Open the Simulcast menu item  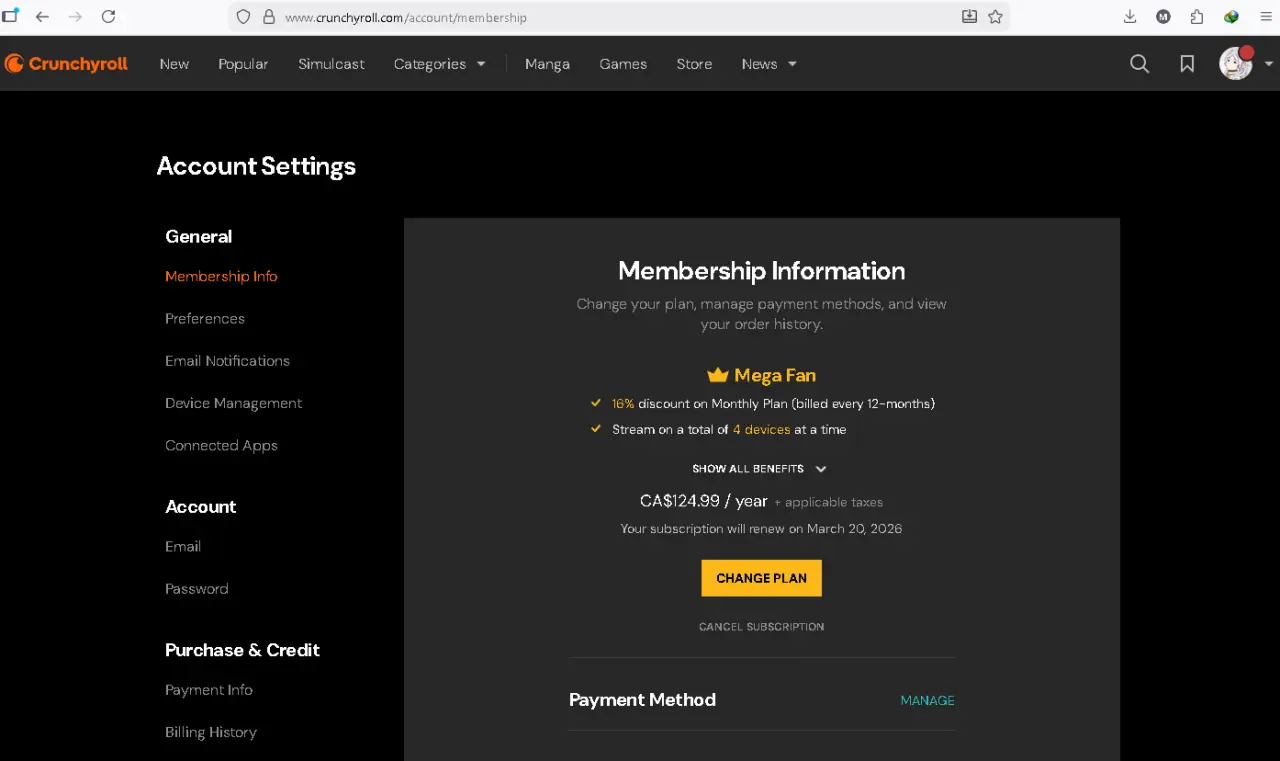click(331, 64)
